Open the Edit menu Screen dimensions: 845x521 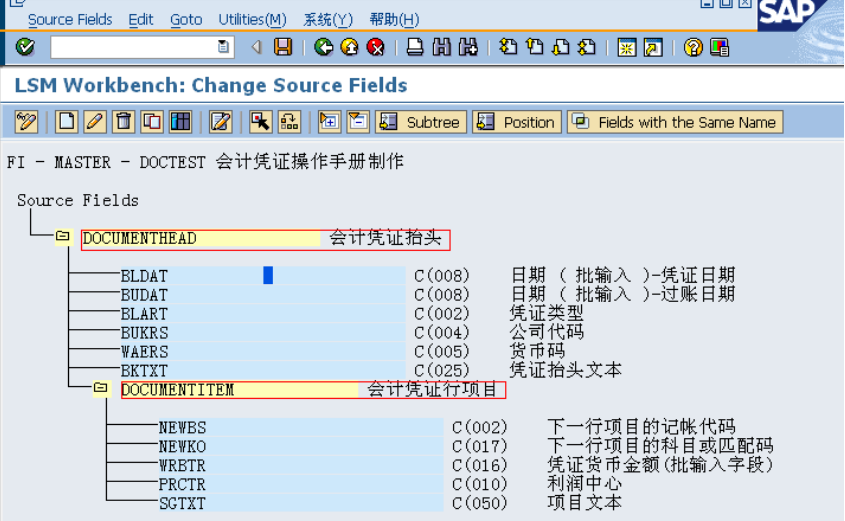click(141, 19)
